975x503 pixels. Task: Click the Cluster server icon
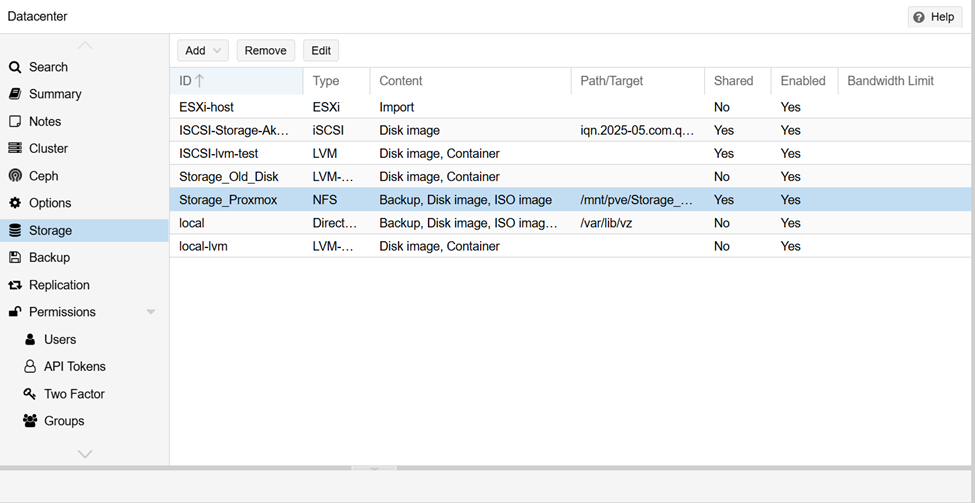(x=15, y=148)
